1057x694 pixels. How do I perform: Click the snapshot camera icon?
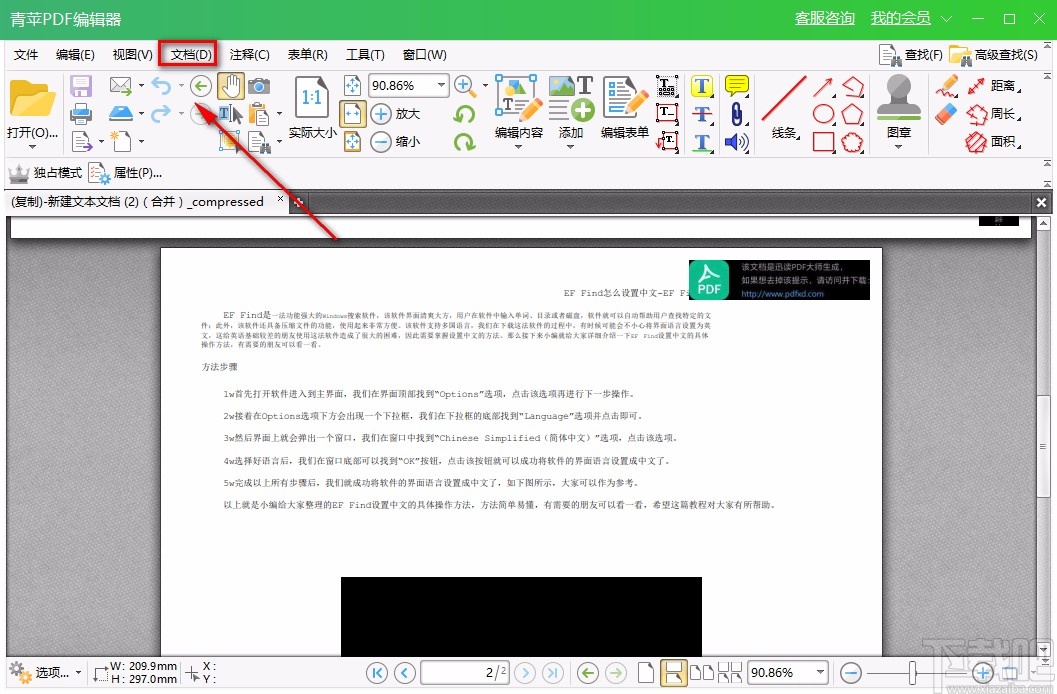[x=259, y=86]
